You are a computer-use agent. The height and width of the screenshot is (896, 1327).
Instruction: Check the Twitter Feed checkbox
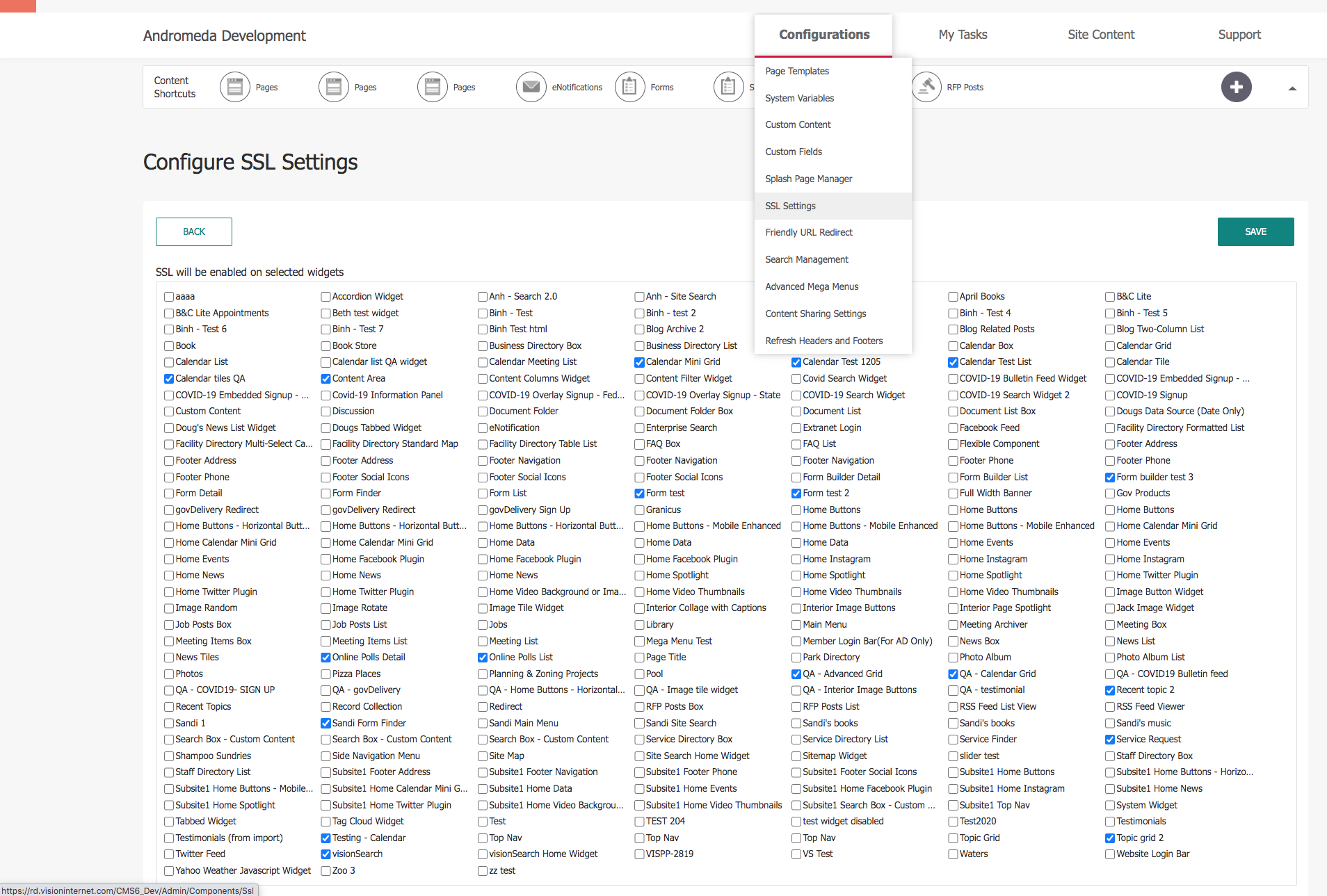[x=169, y=854]
